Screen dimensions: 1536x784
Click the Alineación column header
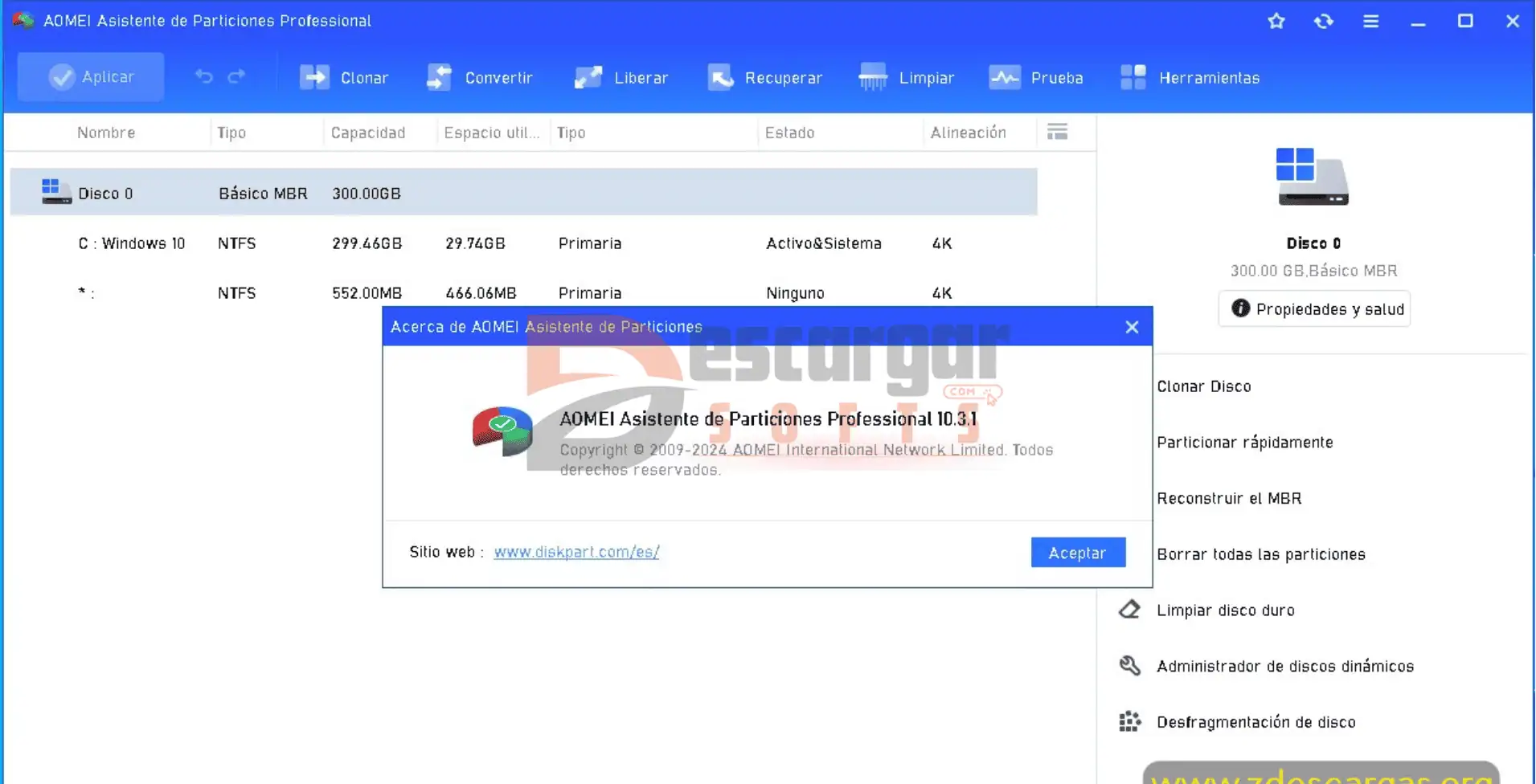pos(968,133)
